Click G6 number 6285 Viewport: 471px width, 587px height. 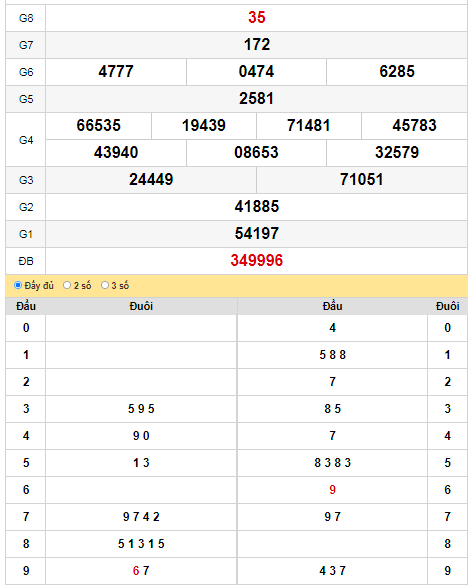pos(397,72)
